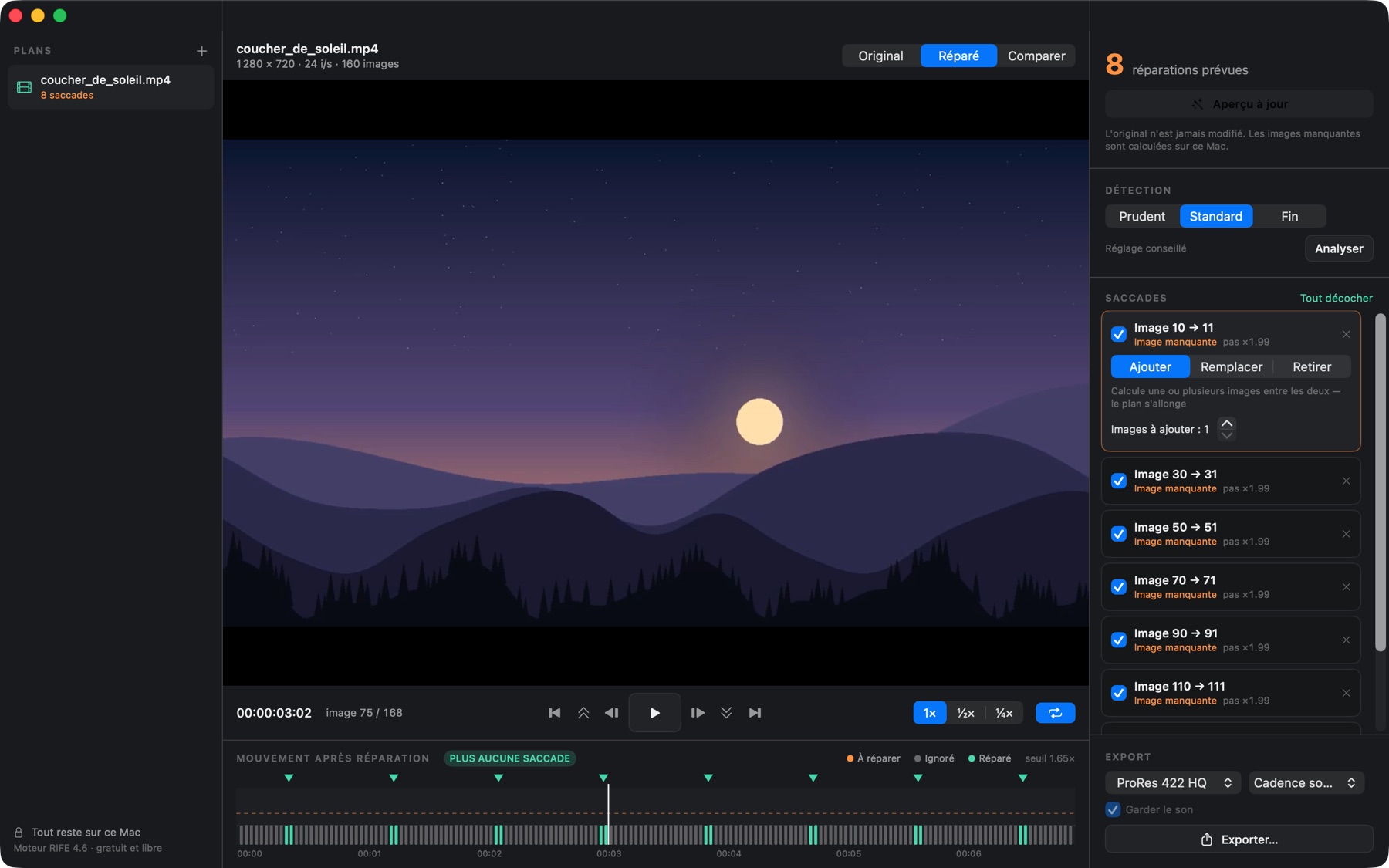This screenshot has height=868, width=1389.
Task: Jump to last frame of video
Action: pyautogui.click(x=755, y=713)
